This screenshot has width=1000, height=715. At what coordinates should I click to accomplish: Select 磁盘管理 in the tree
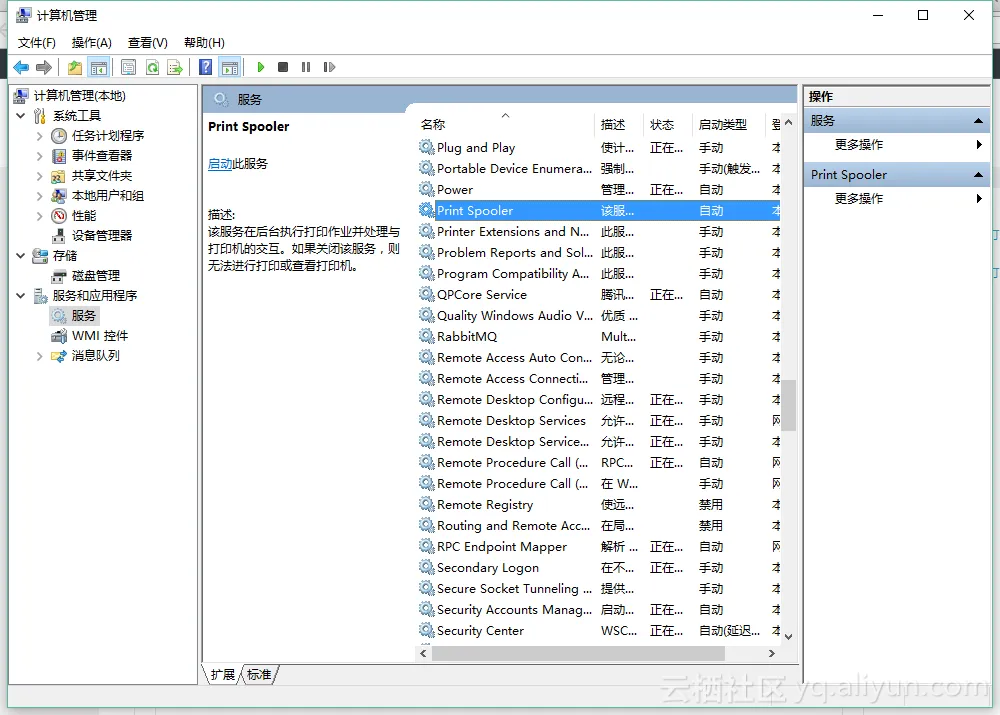95,276
